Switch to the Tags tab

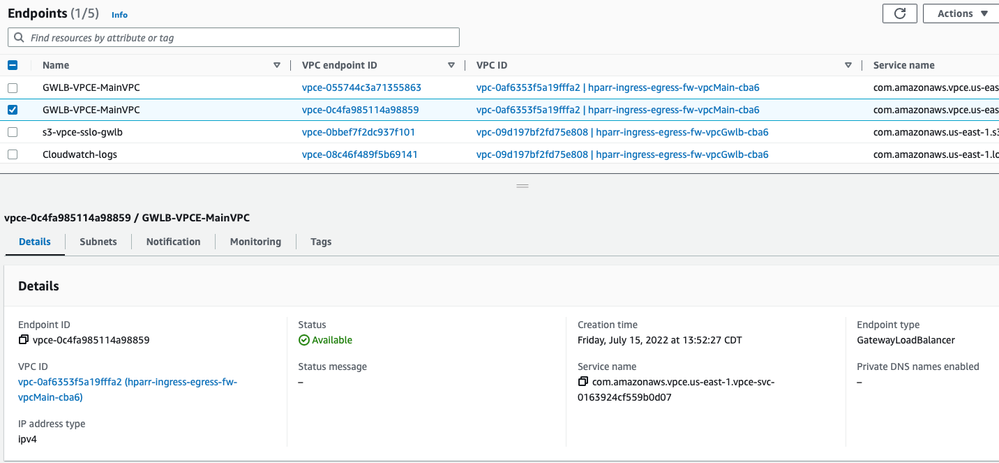[321, 242]
